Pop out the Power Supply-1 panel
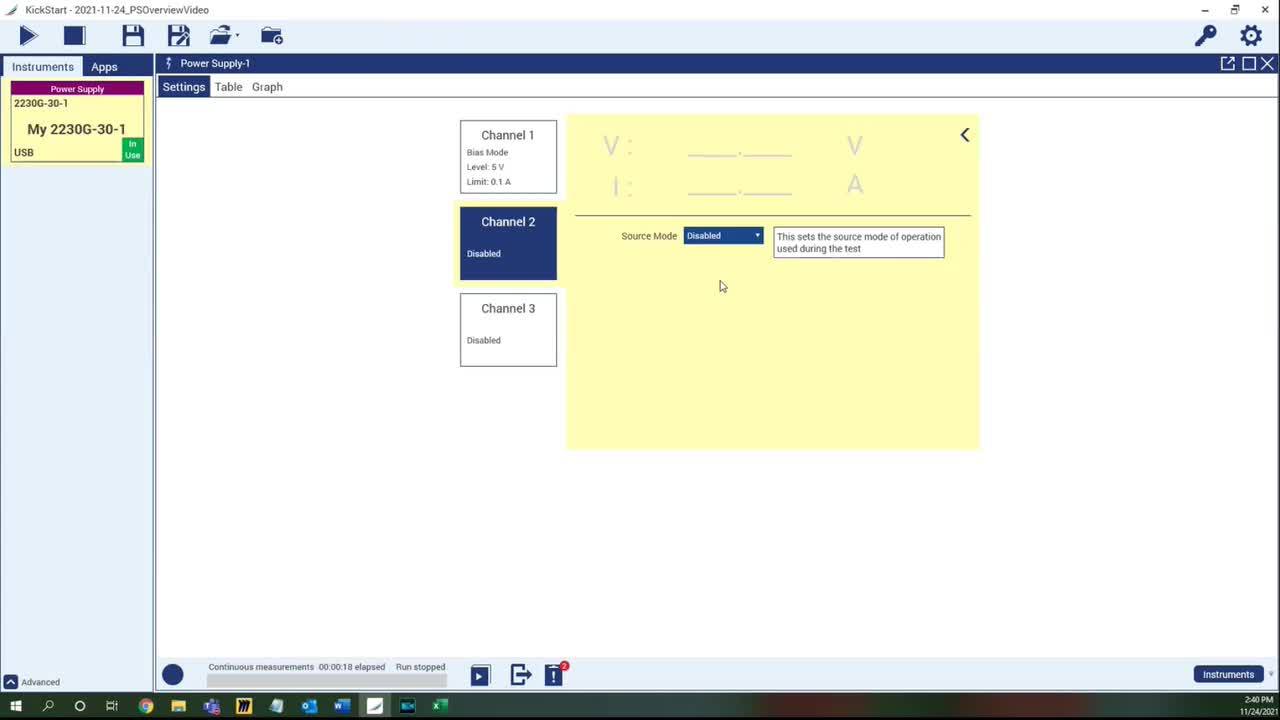 click(1227, 63)
